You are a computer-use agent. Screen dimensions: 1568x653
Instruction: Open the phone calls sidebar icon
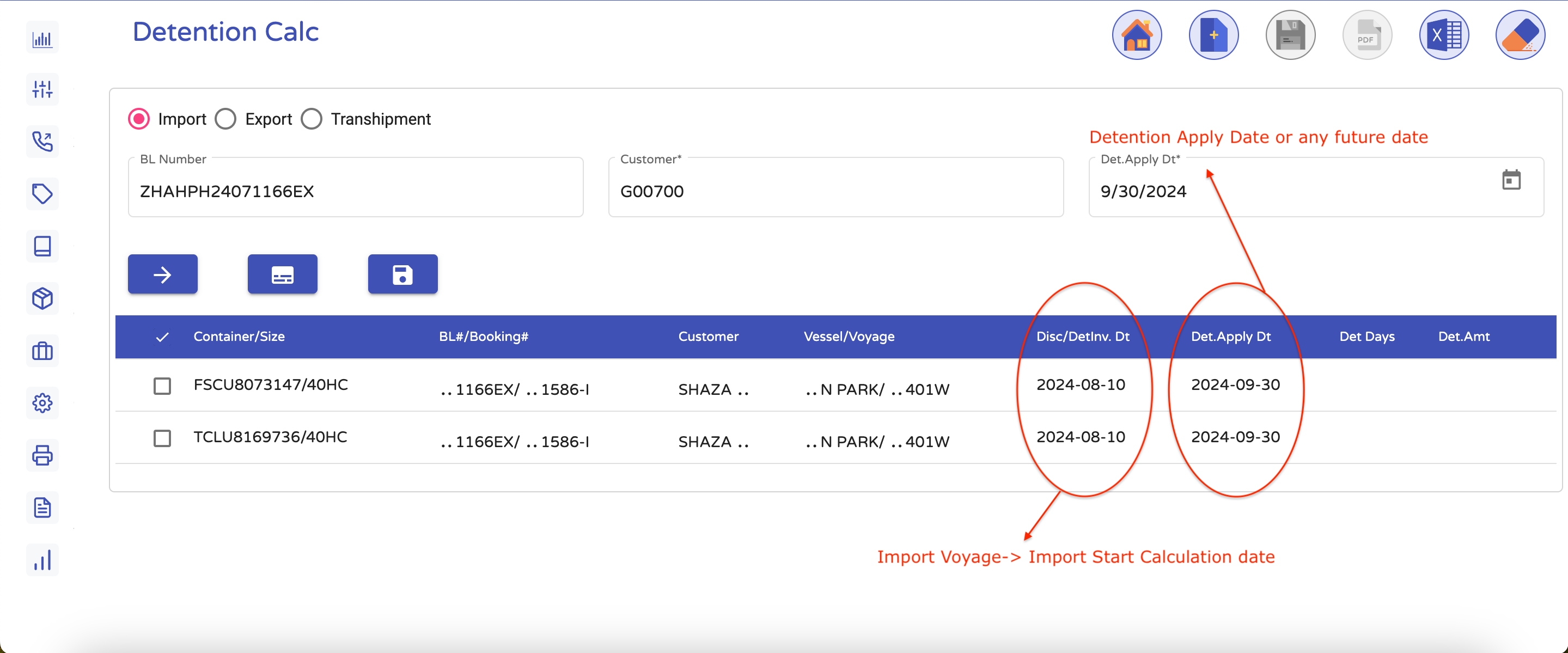42,141
